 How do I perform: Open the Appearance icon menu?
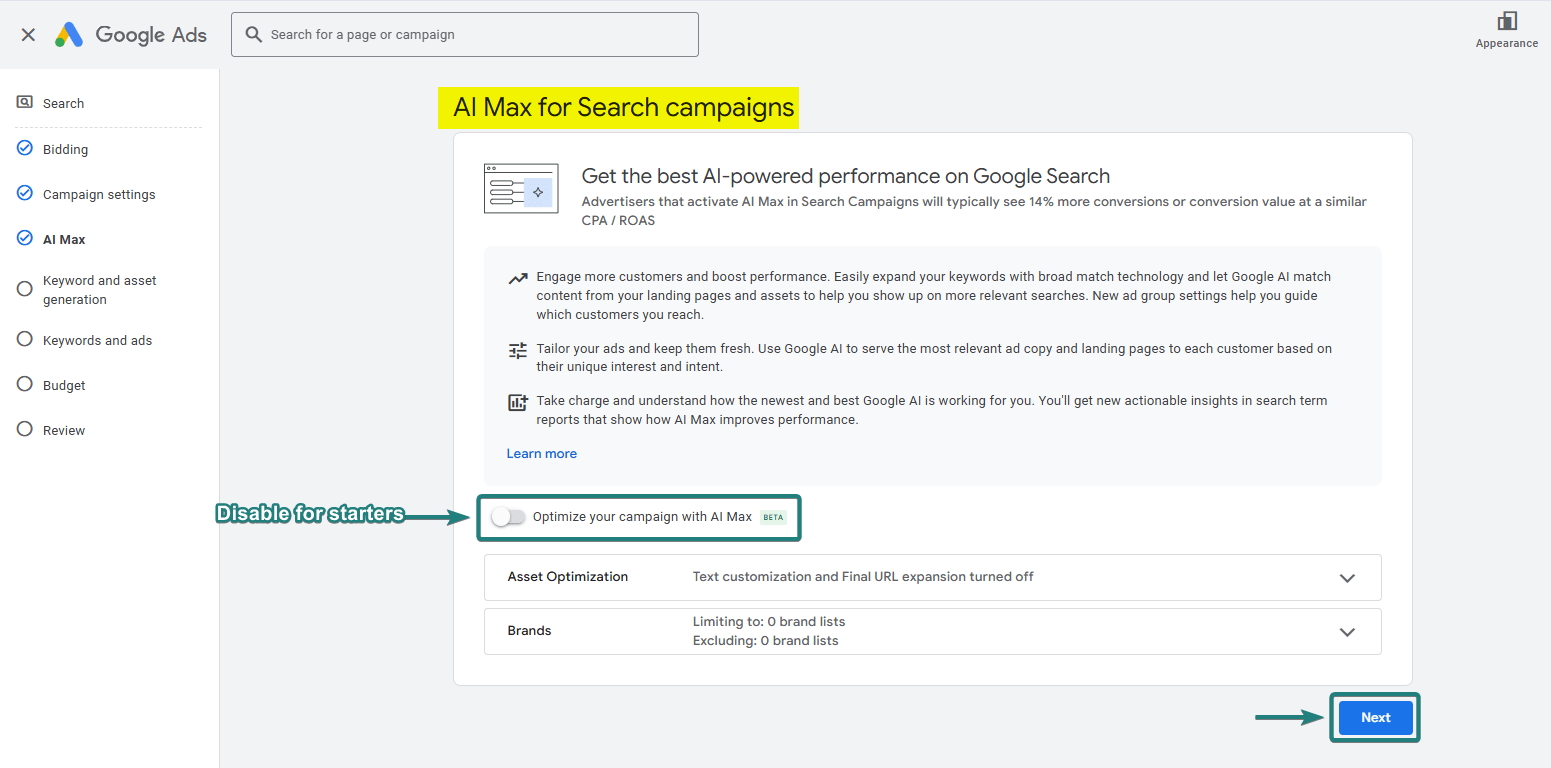pos(1506,21)
